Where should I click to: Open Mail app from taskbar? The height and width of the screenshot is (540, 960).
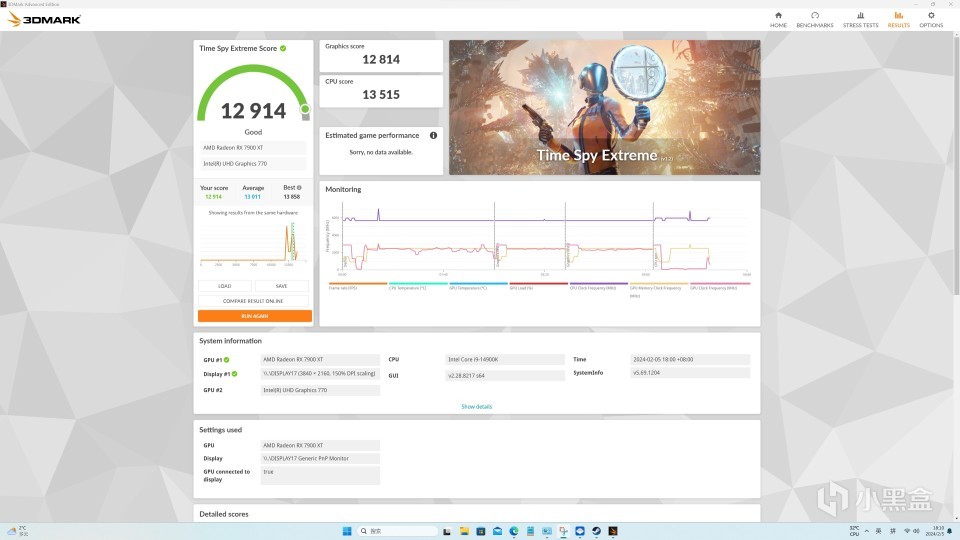coord(497,531)
